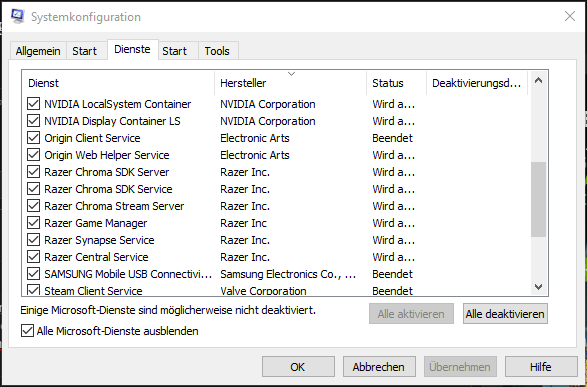This screenshot has height=387, width=587.
Task: Click the Alle aktivieren button
Action: click(411, 314)
